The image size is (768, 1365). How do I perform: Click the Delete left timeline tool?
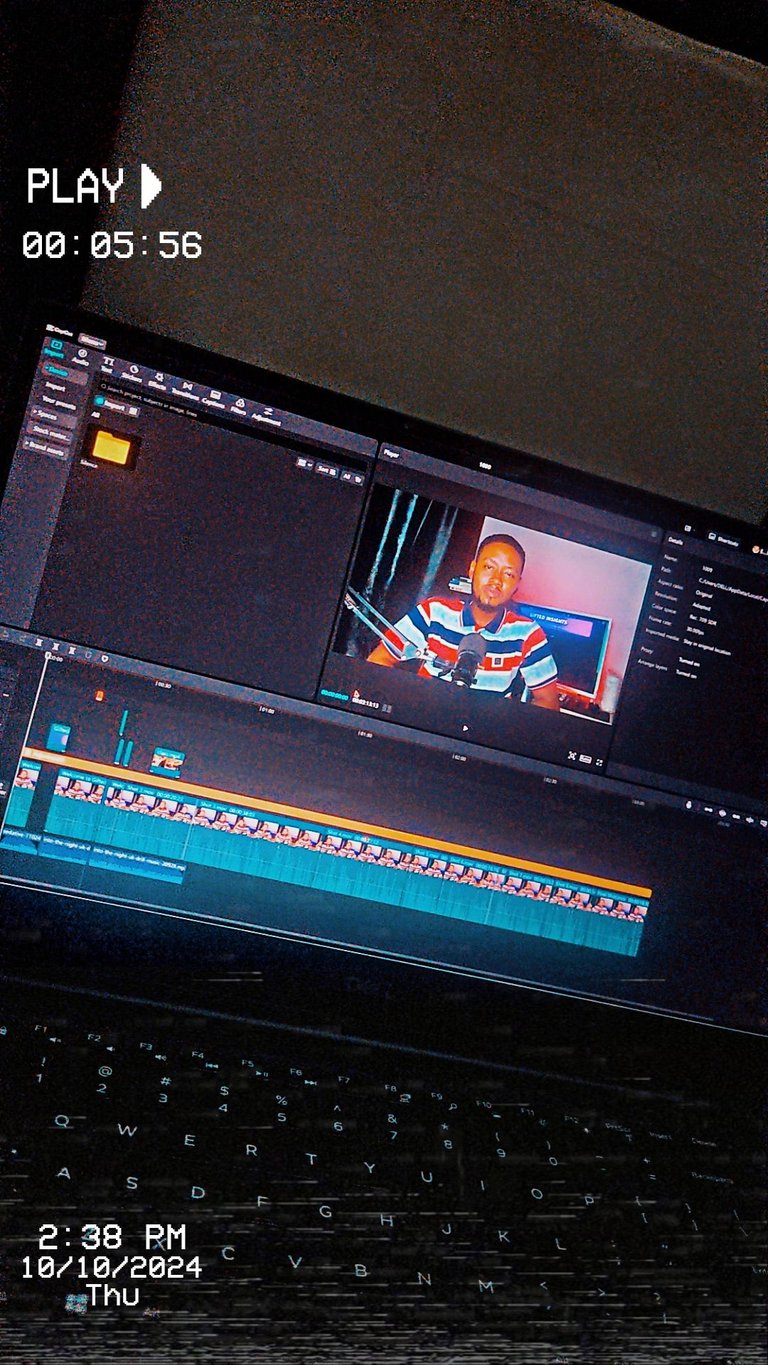55,646
